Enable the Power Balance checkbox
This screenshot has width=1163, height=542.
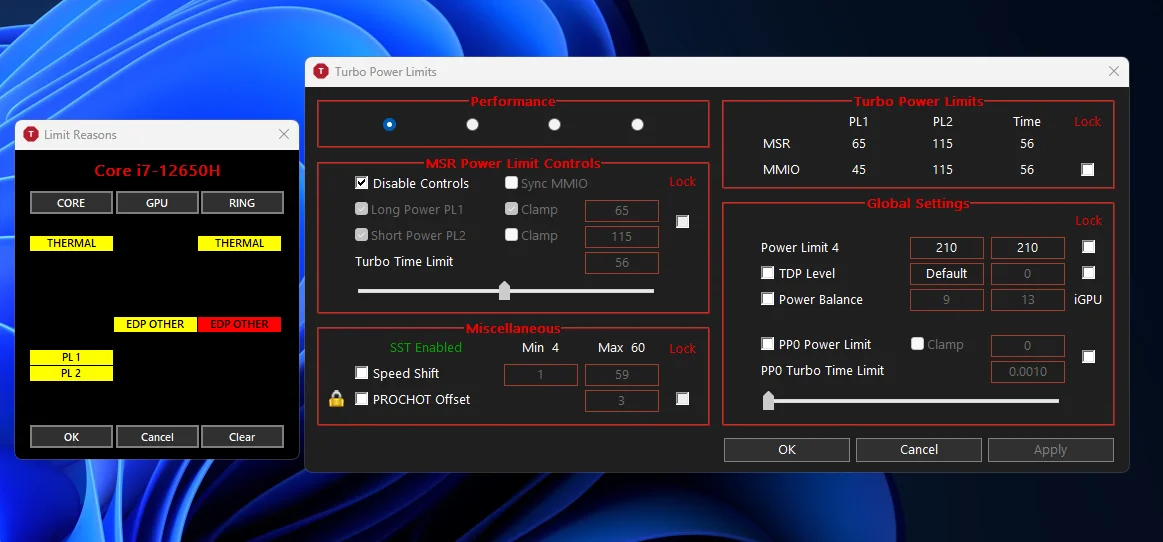click(x=768, y=300)
